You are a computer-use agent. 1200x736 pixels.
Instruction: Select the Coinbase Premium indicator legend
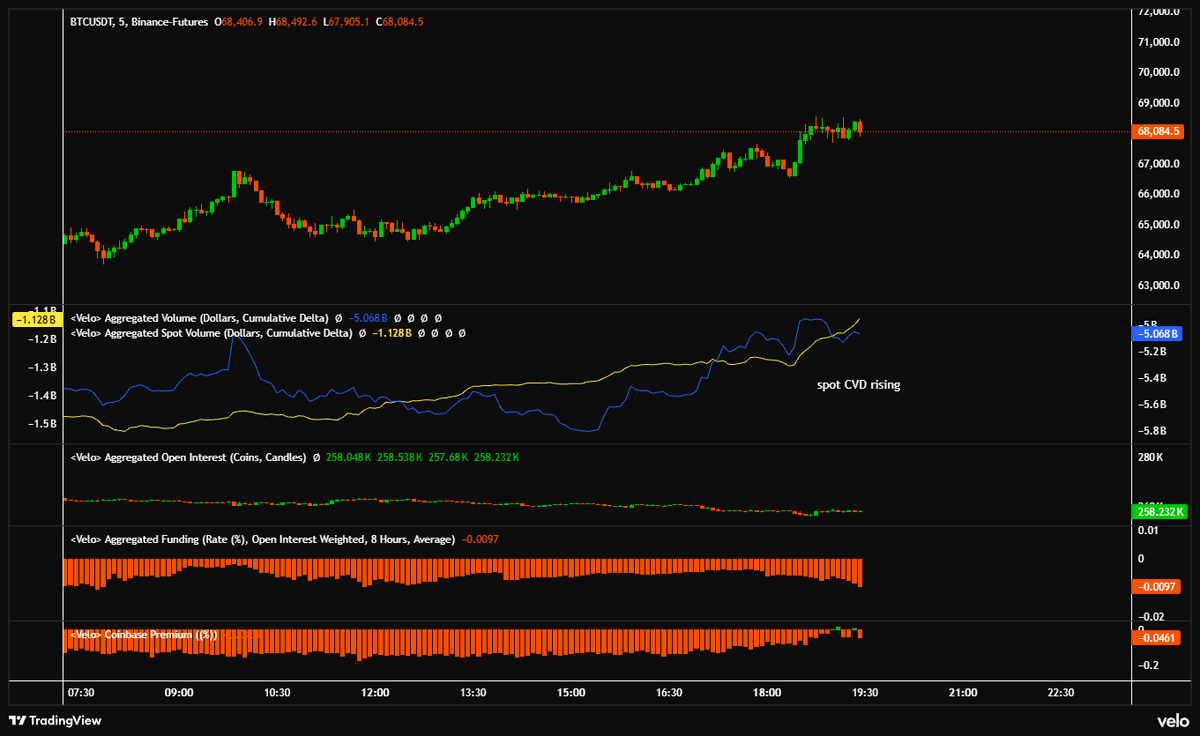[x=143, y=635]
